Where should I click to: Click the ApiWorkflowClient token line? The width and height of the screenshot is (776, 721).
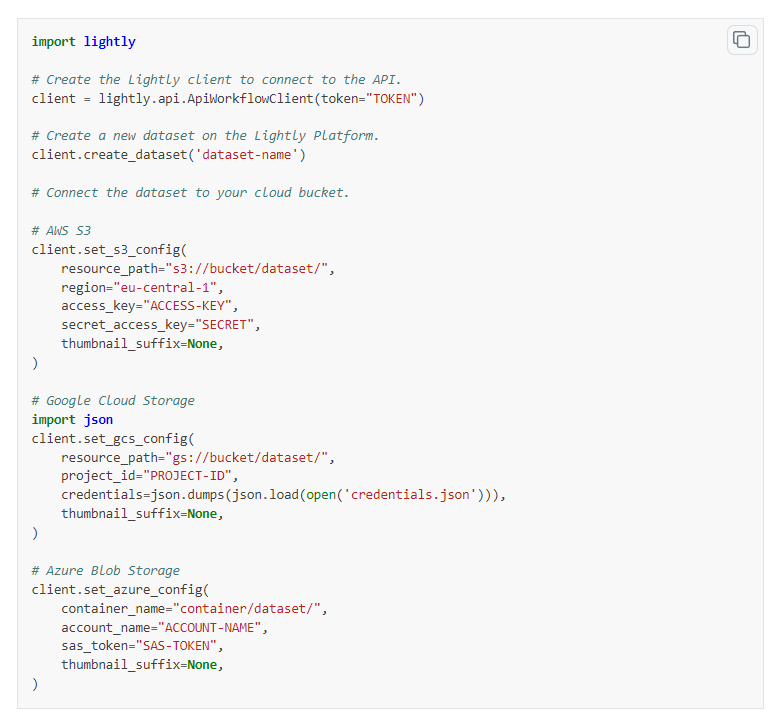[228, 98]
